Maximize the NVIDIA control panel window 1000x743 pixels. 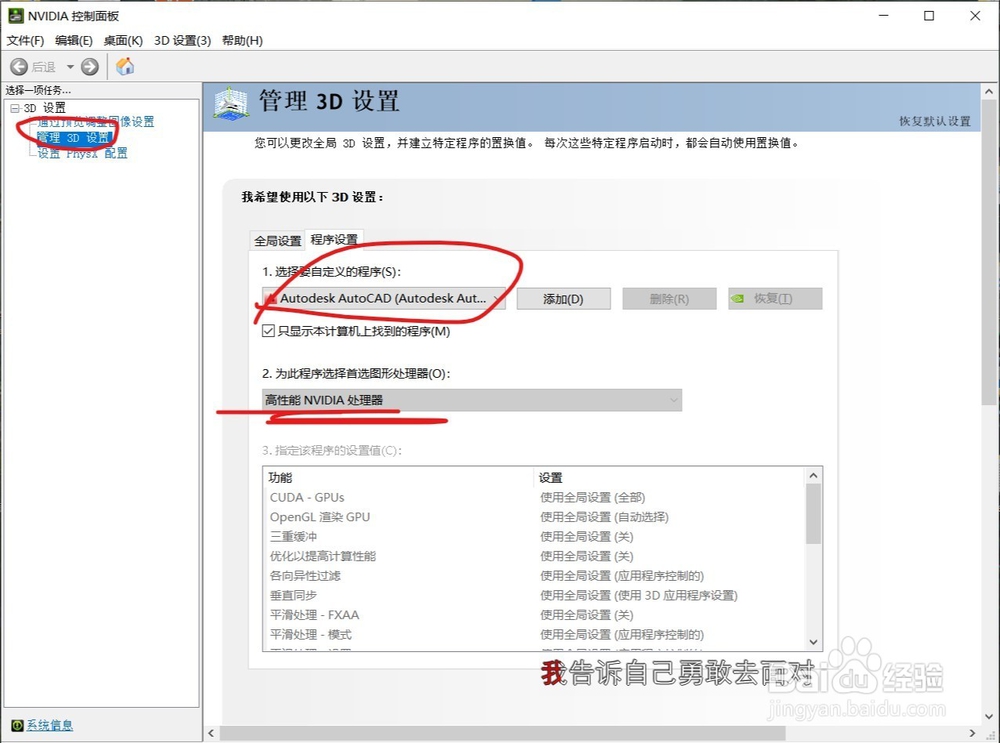pos(929,15)
